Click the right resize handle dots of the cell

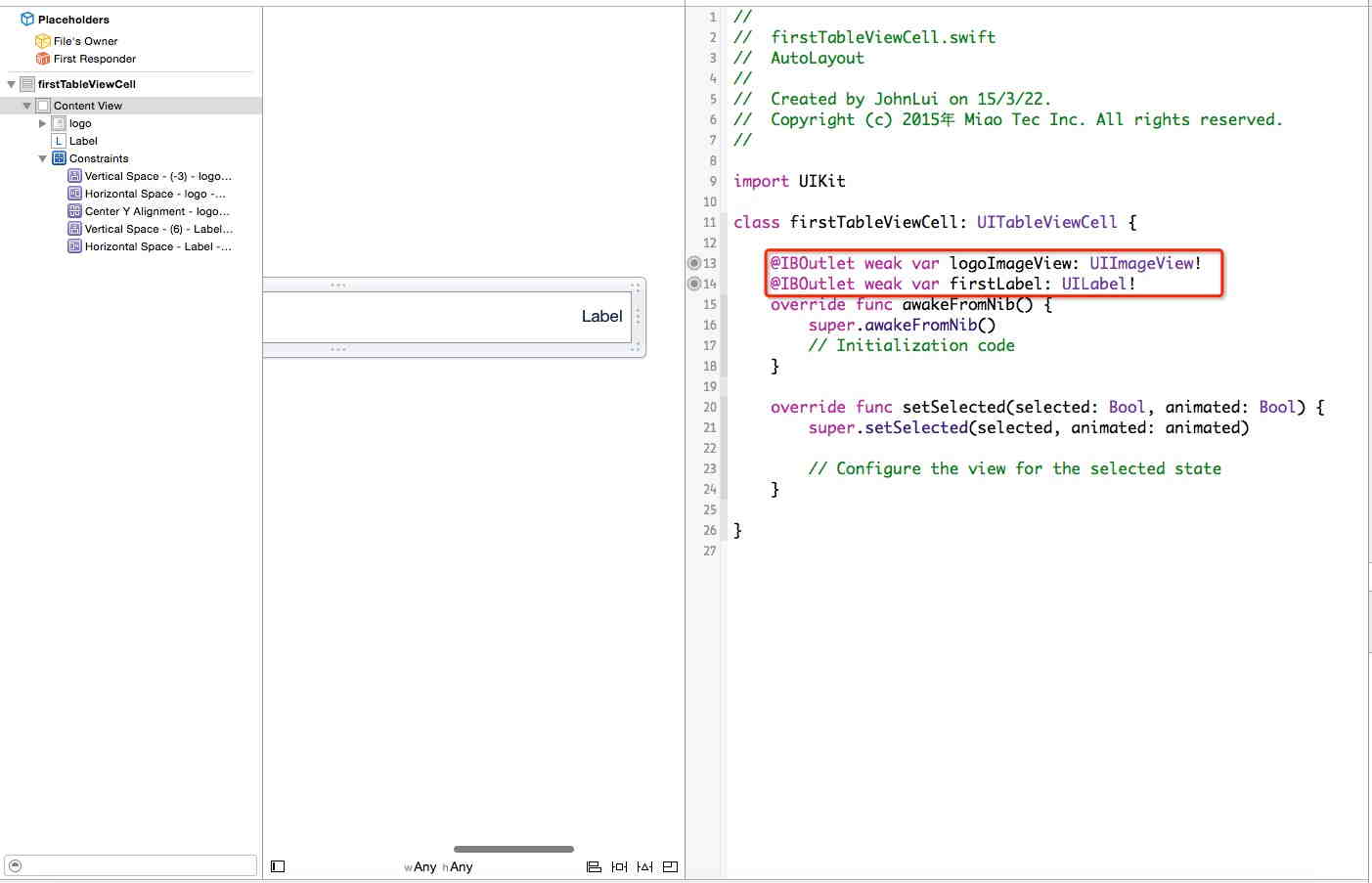[x=638, y=317]
